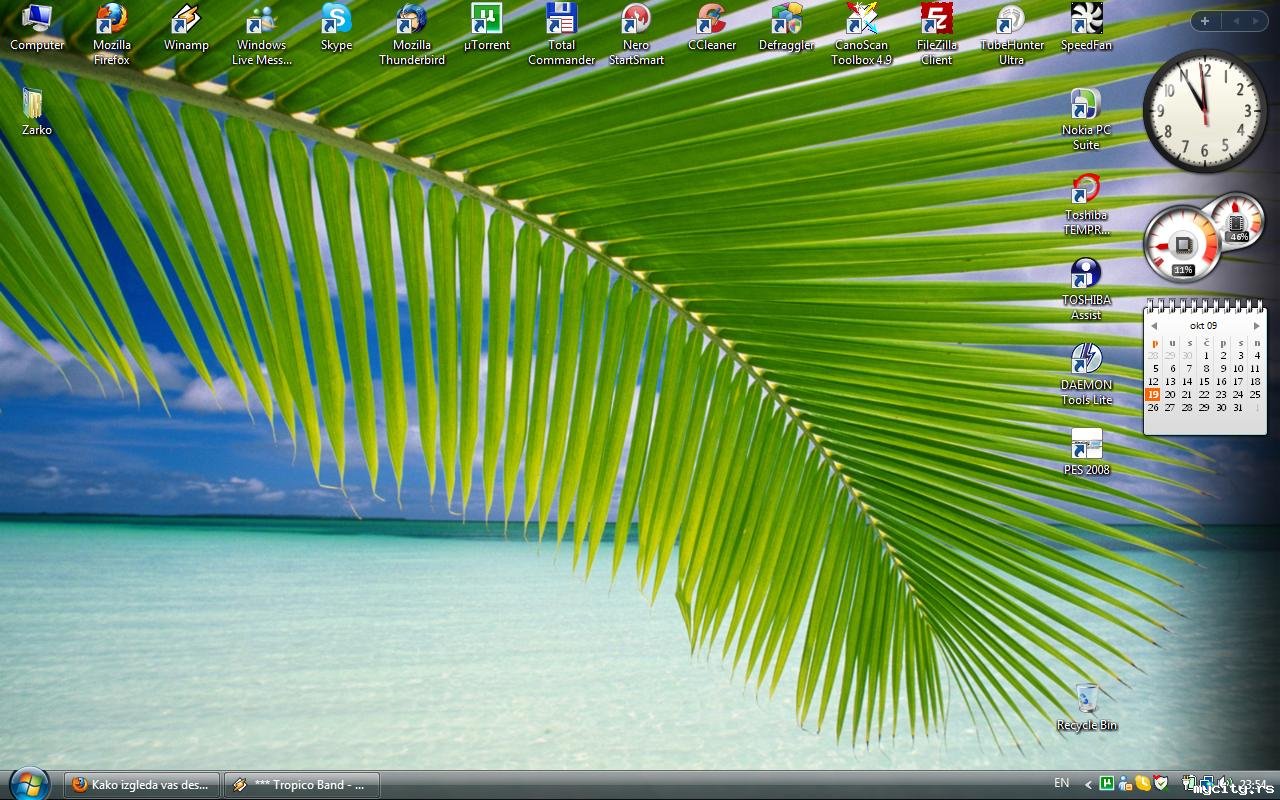Click the SpeedFan desktop shortcut
The height and width of the screenshot is (800, 1280).
click(1086, 28)
